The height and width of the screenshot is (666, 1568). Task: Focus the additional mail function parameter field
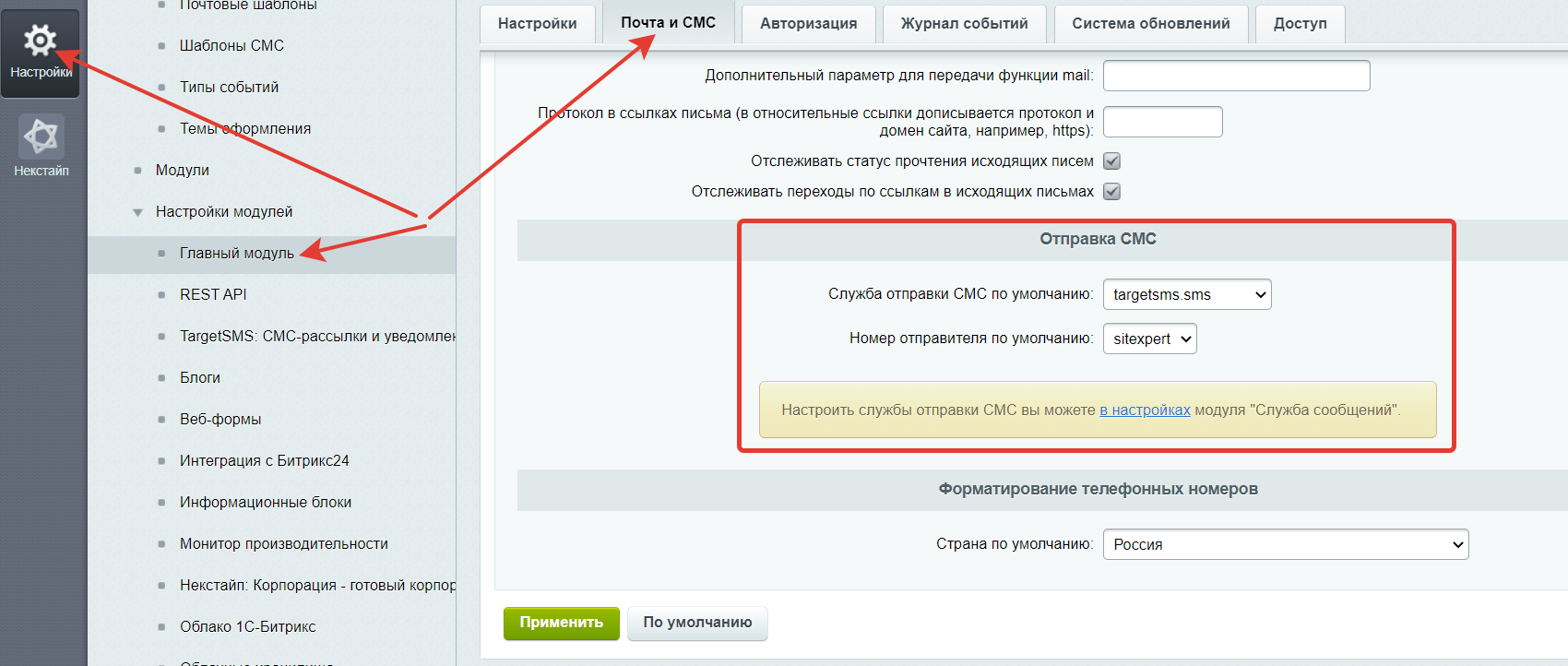[1237, 76]
